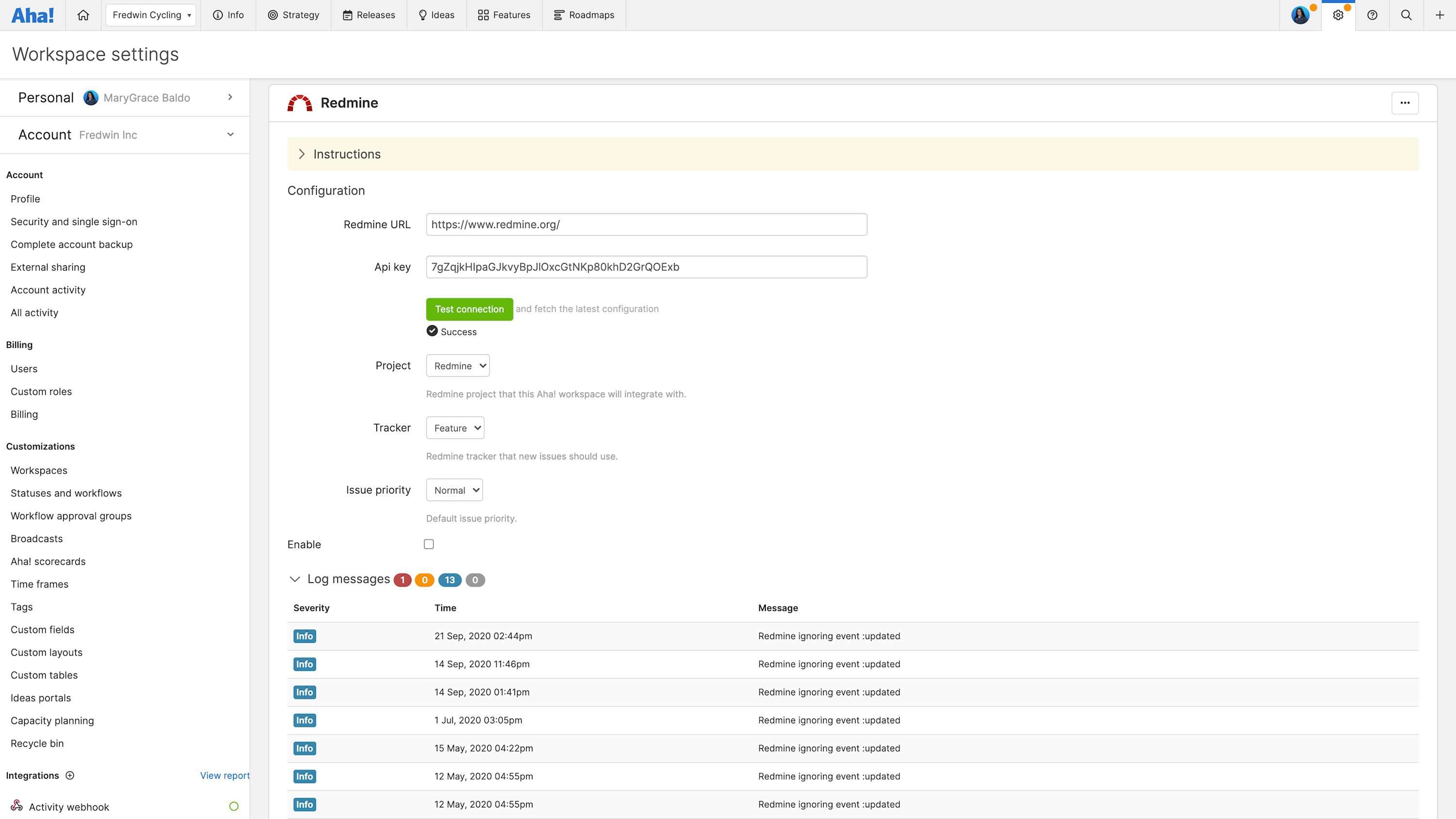Click your profile avatar picture

(1300, 15)
